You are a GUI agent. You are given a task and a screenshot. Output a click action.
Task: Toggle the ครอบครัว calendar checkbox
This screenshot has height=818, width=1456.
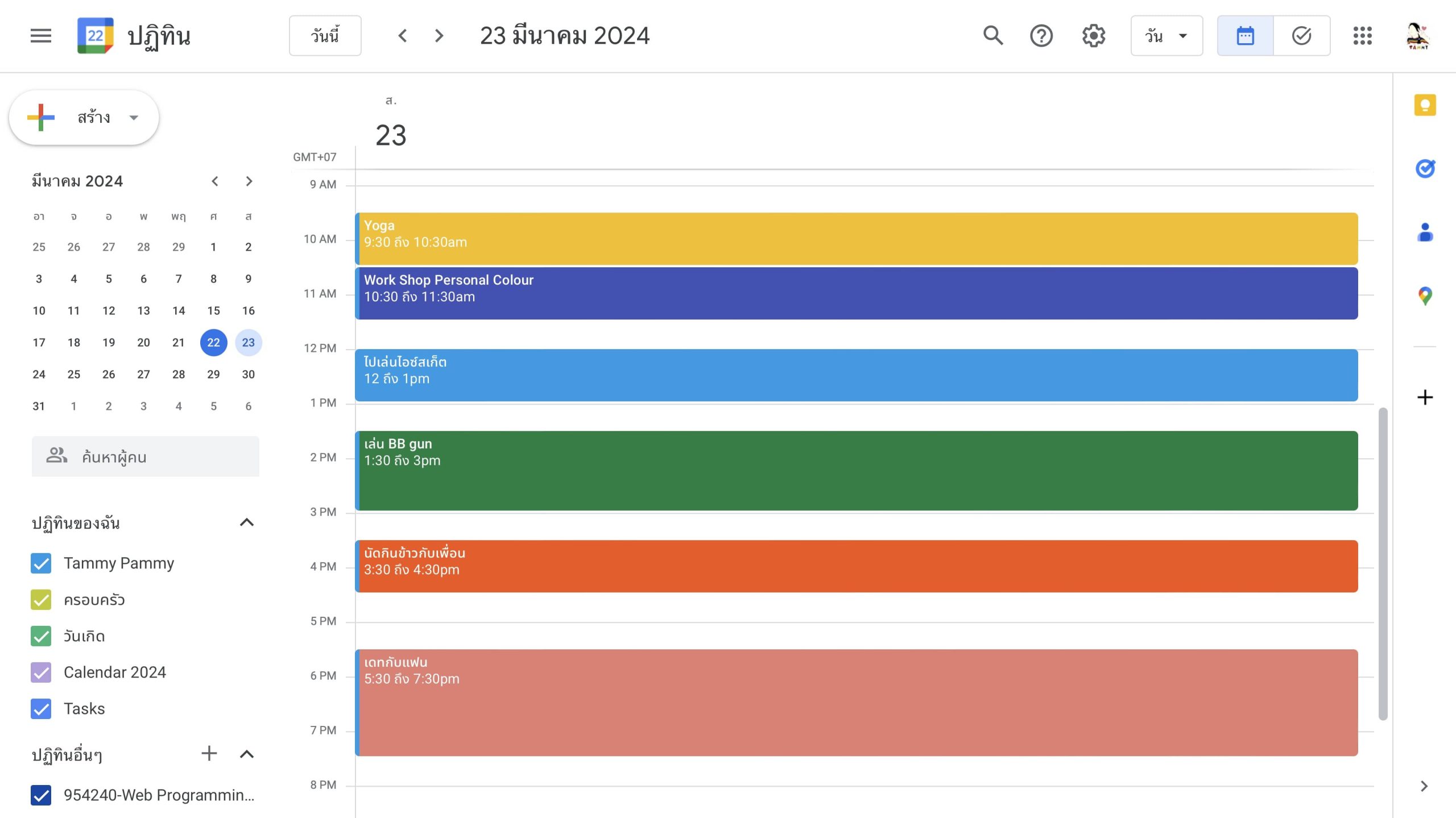tap(41, 600)
